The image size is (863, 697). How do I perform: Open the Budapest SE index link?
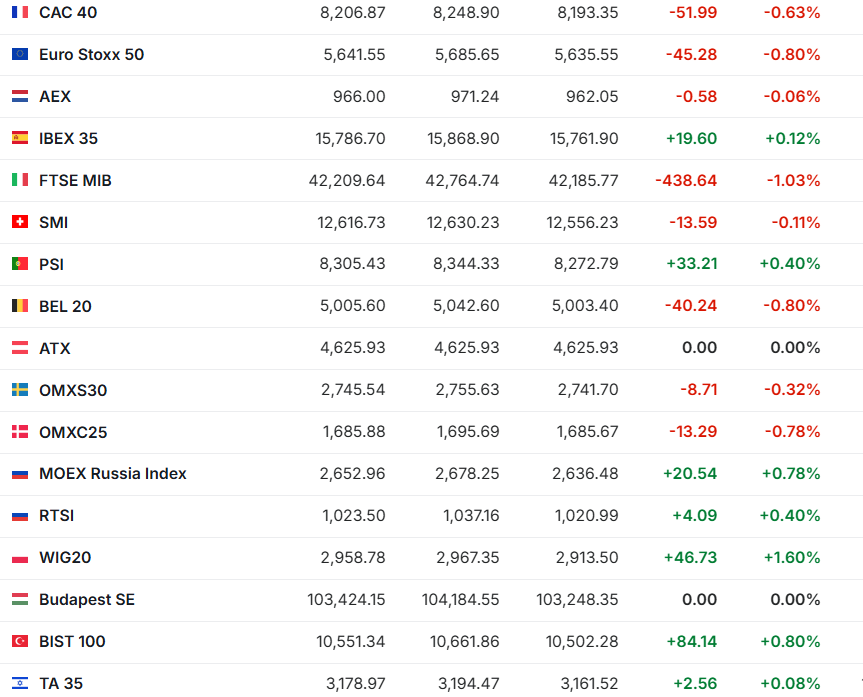click(x=87, y=599)
